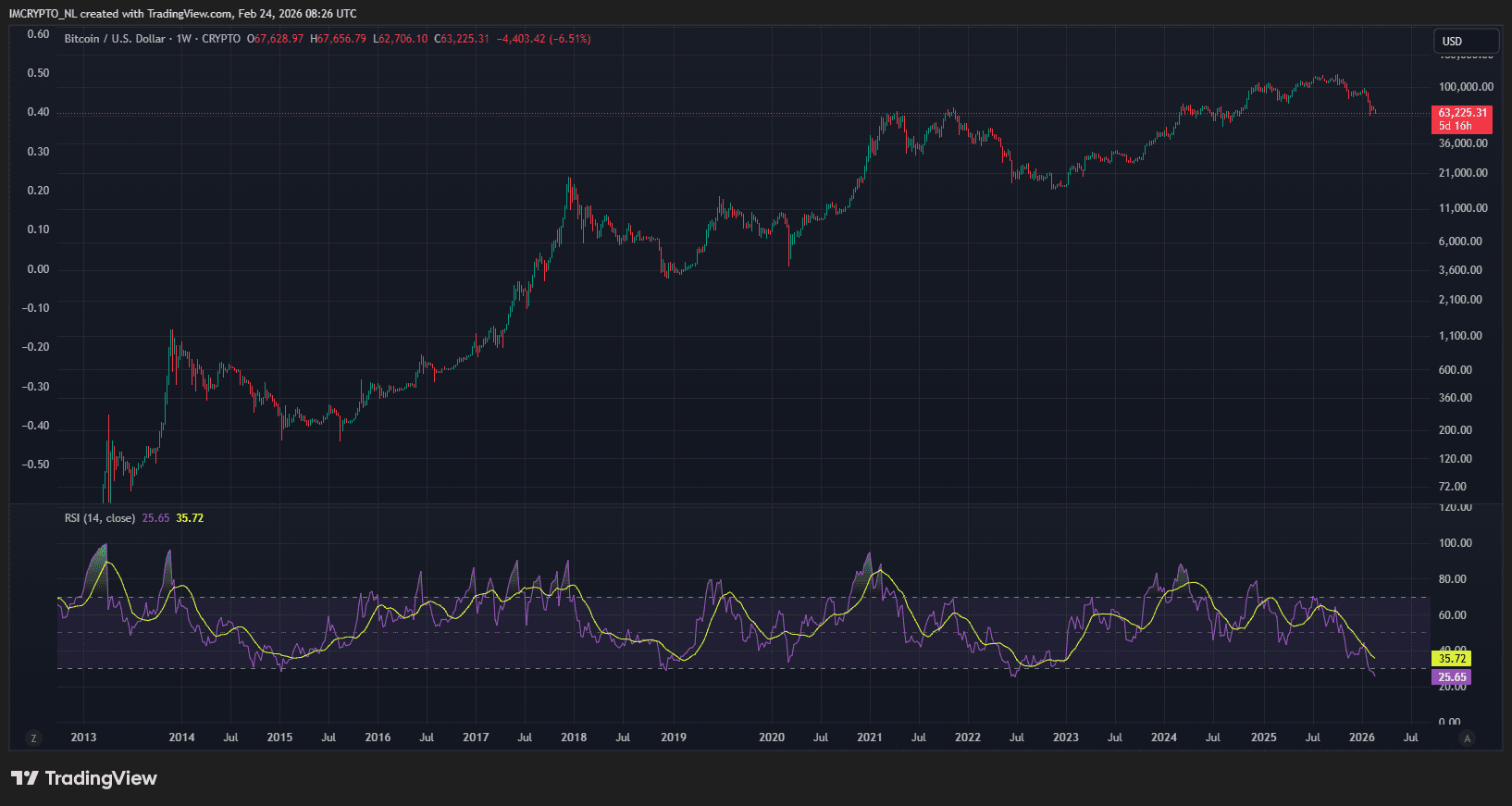Click the TradingView logo
The image size is (1512, 806).
point(84,778)
